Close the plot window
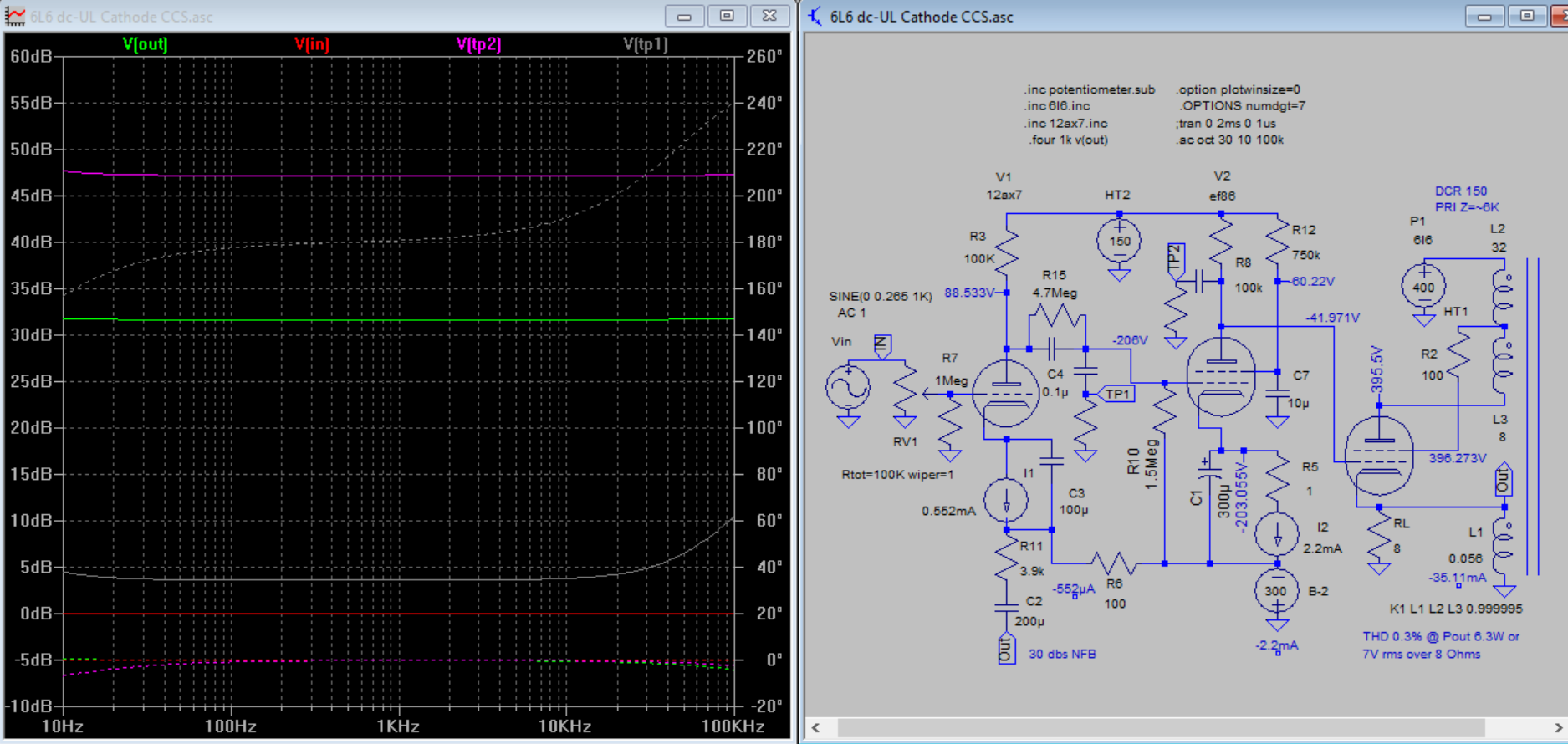 [x=769, y=16]
